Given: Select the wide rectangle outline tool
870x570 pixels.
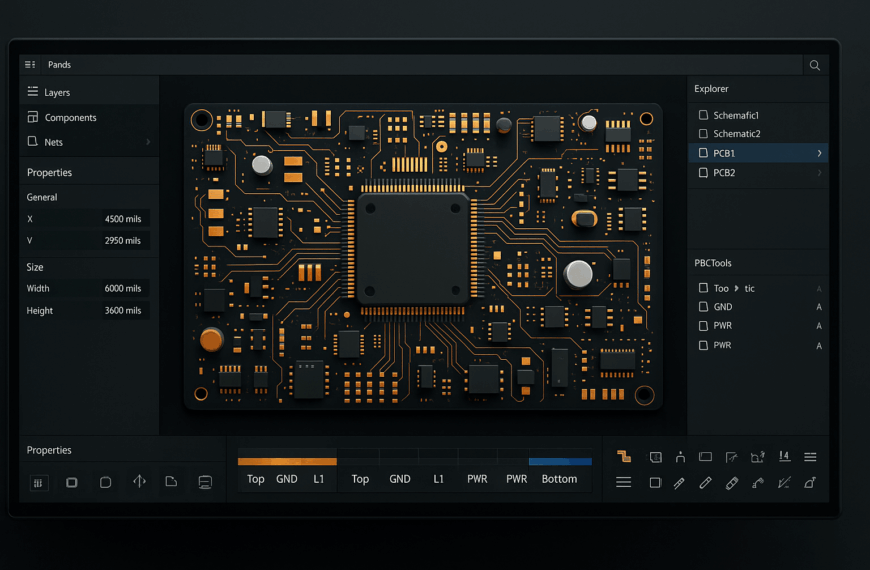Looking at the screenshot, I should (705, 457).
